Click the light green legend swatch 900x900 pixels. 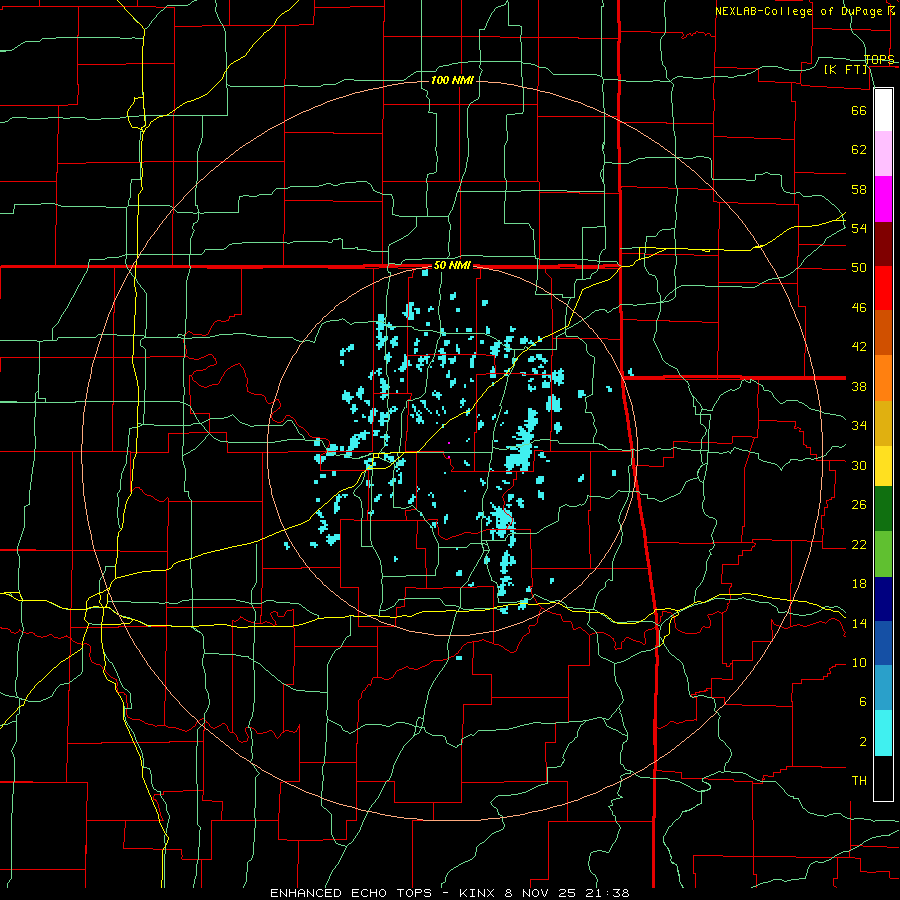pos(883,553)
